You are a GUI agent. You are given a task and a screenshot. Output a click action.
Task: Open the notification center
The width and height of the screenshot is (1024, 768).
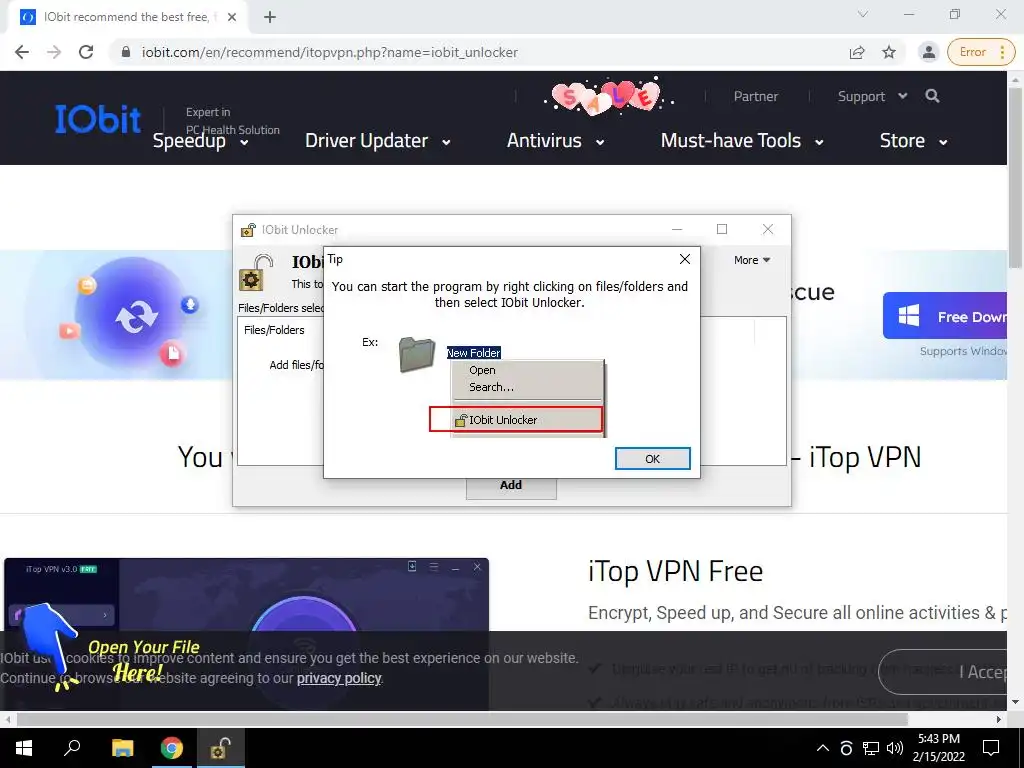[991, 748]
